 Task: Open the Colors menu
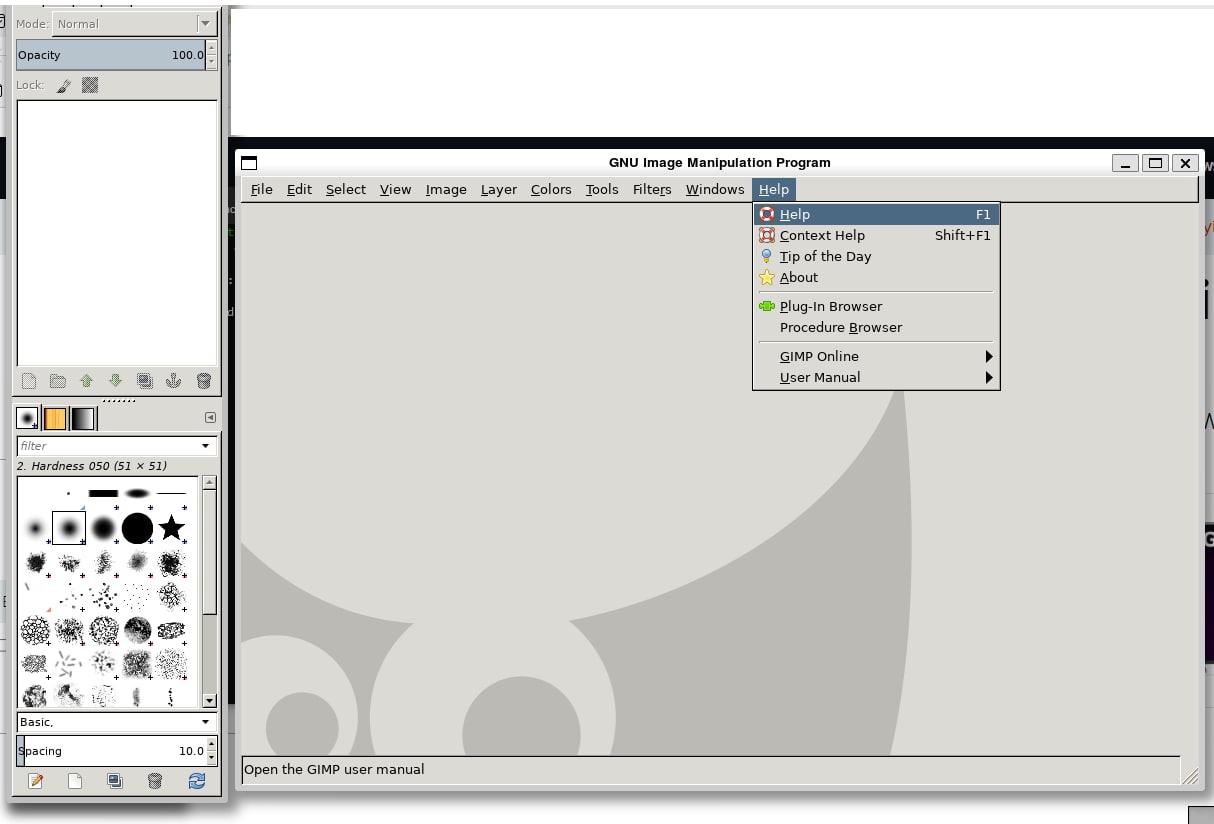coord(551,189)
